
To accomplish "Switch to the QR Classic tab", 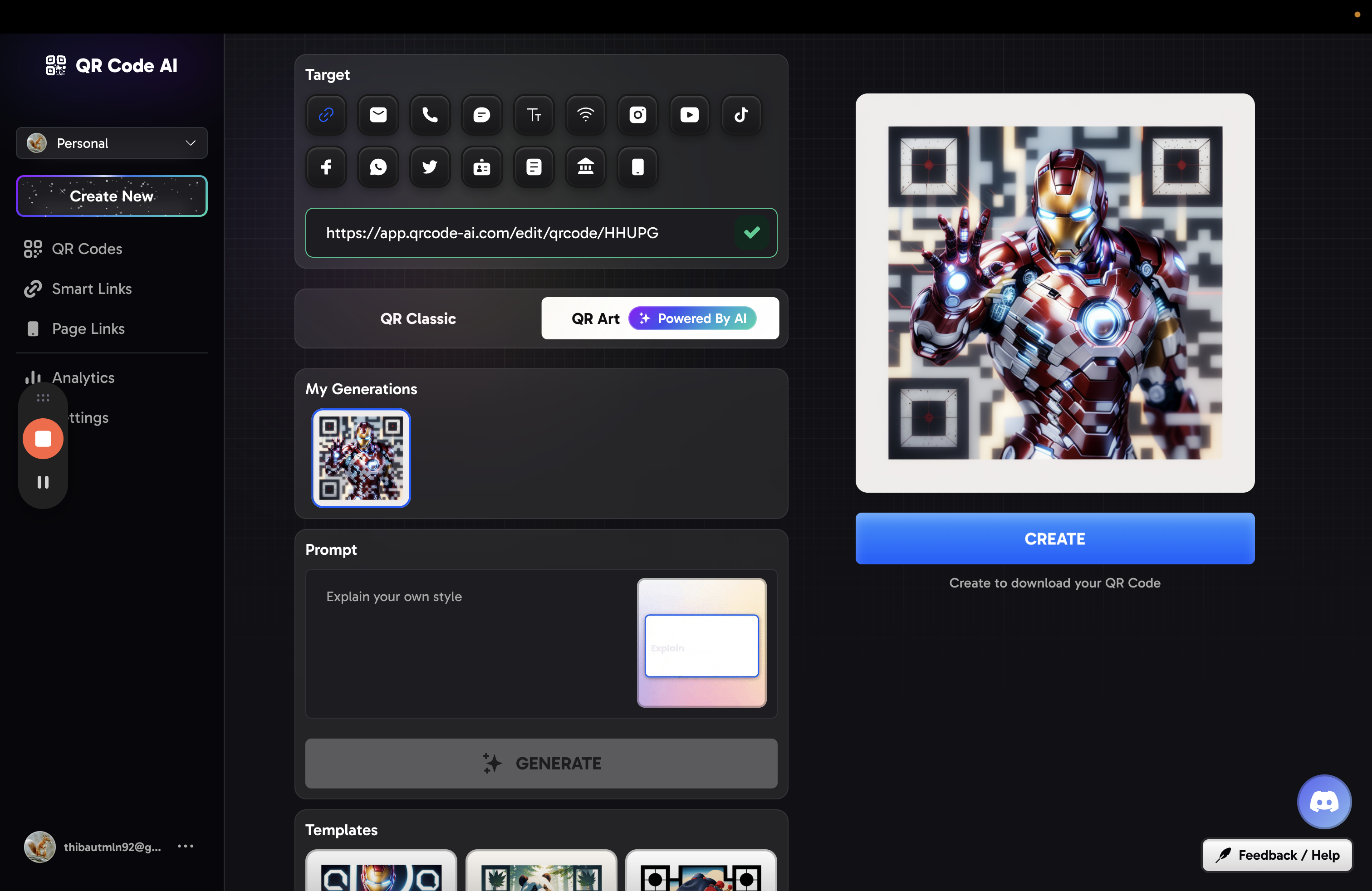I will point(418,319).
